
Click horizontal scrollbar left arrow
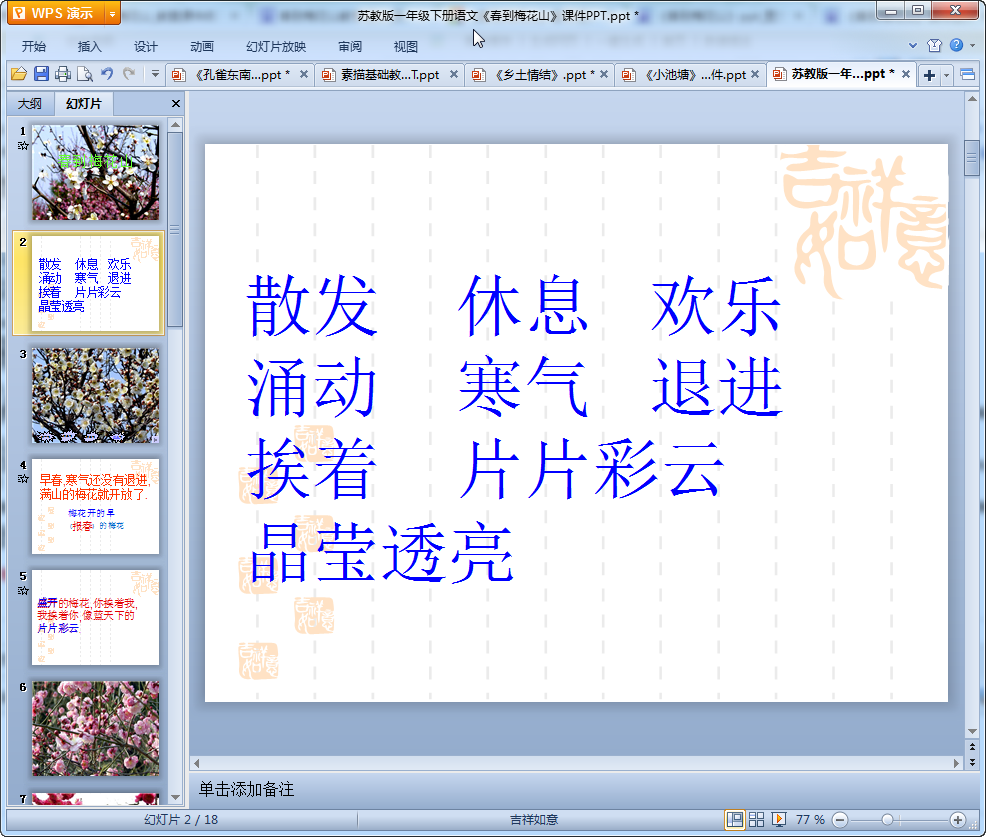tap(197, 763)
